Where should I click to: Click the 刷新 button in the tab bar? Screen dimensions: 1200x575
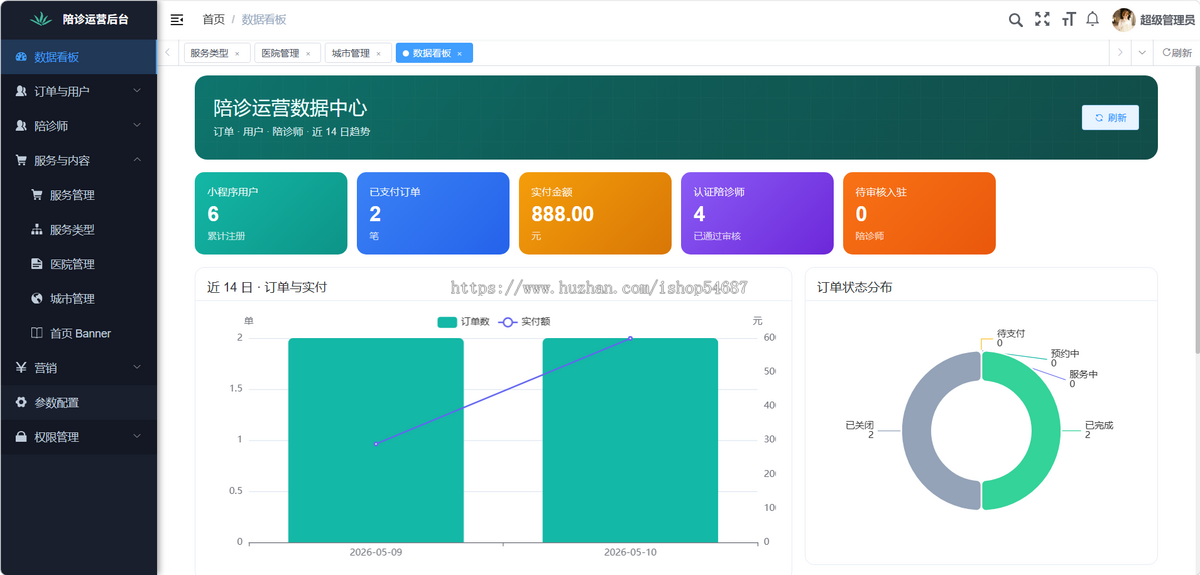coord(1177,53)
